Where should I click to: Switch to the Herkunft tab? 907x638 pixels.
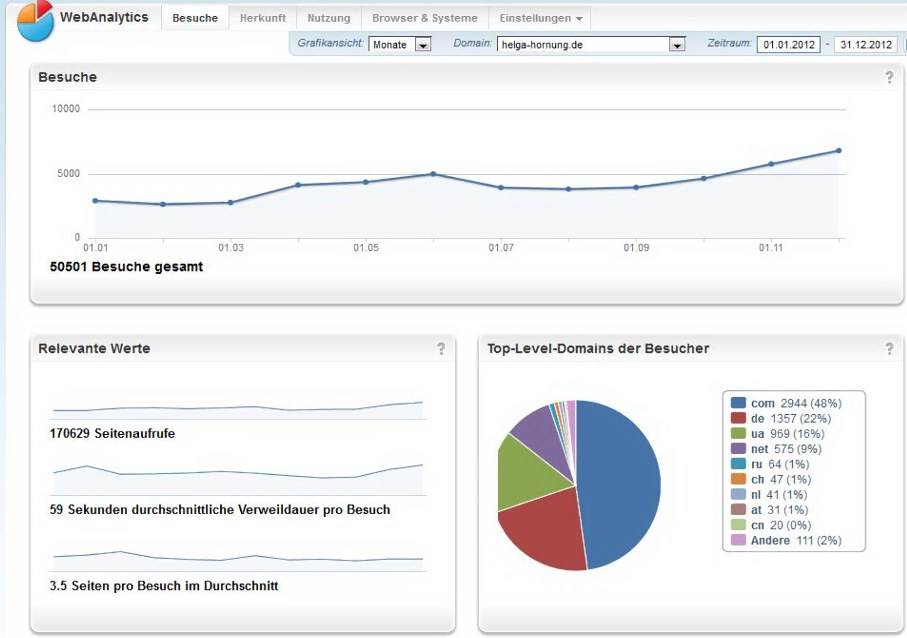[x=263, y=18]
